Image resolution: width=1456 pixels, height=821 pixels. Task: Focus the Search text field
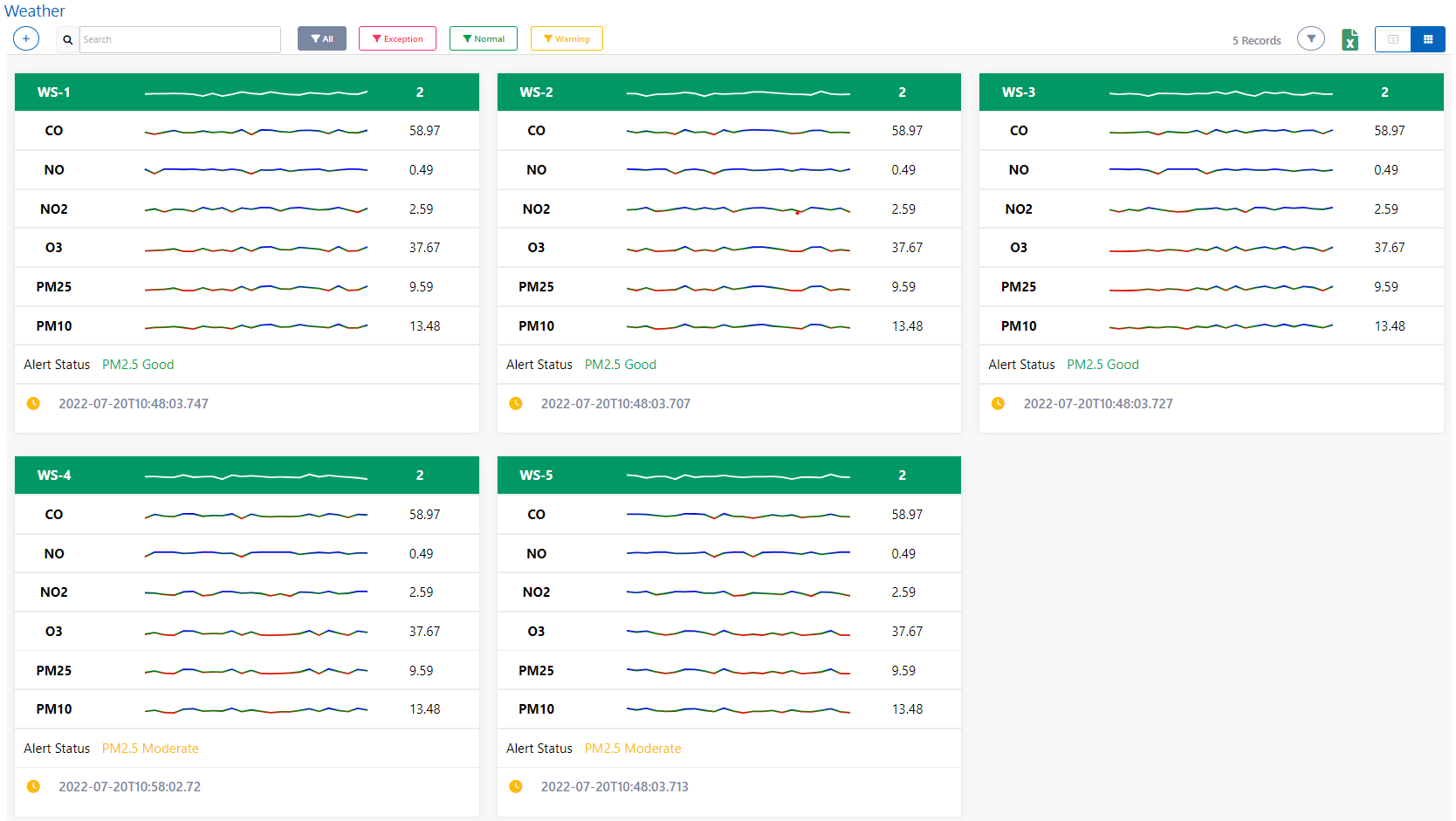click(x=180, y=39)
